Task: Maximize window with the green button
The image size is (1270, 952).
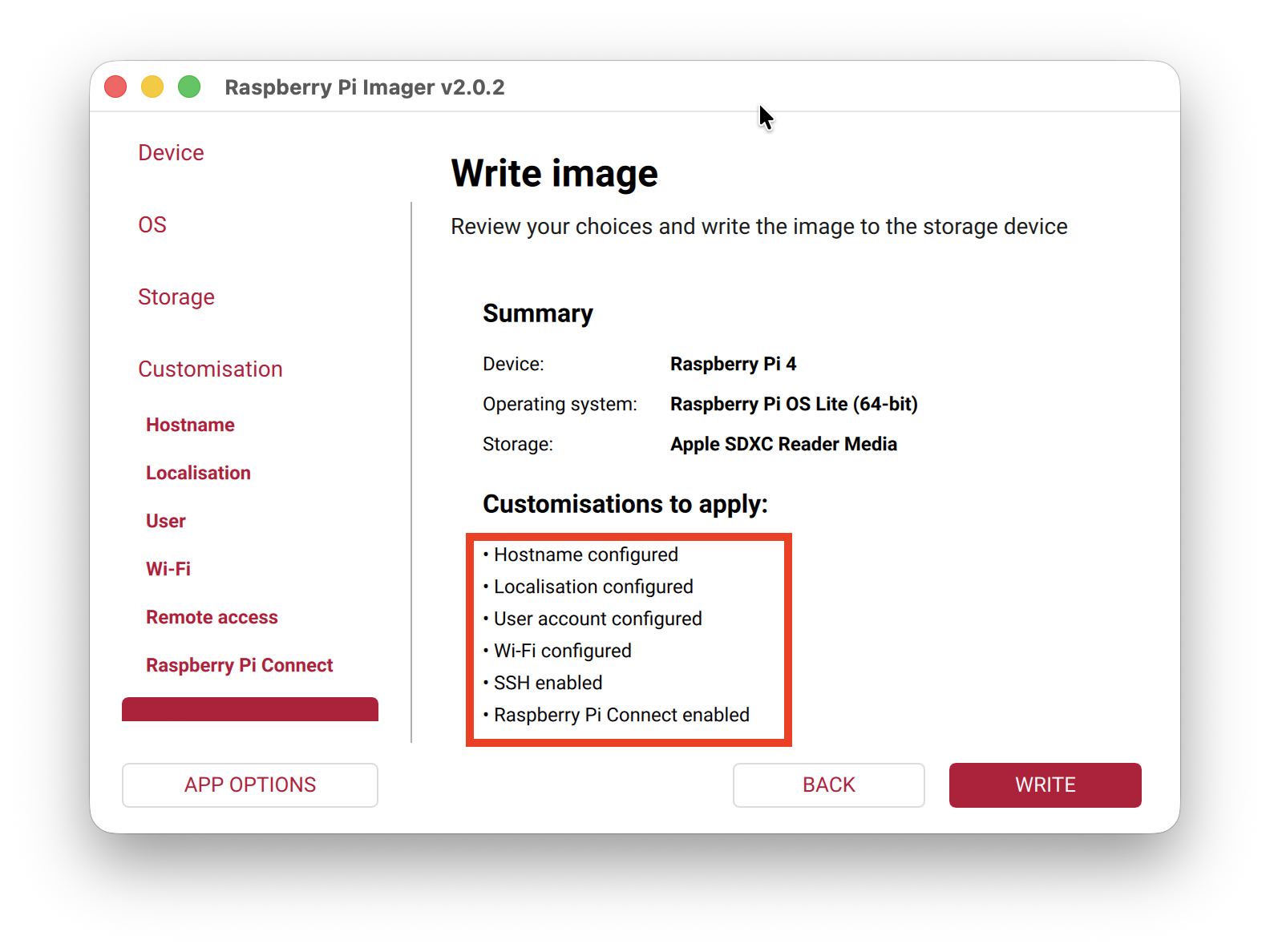Action: pyautogui.click(x=189, y=87)
